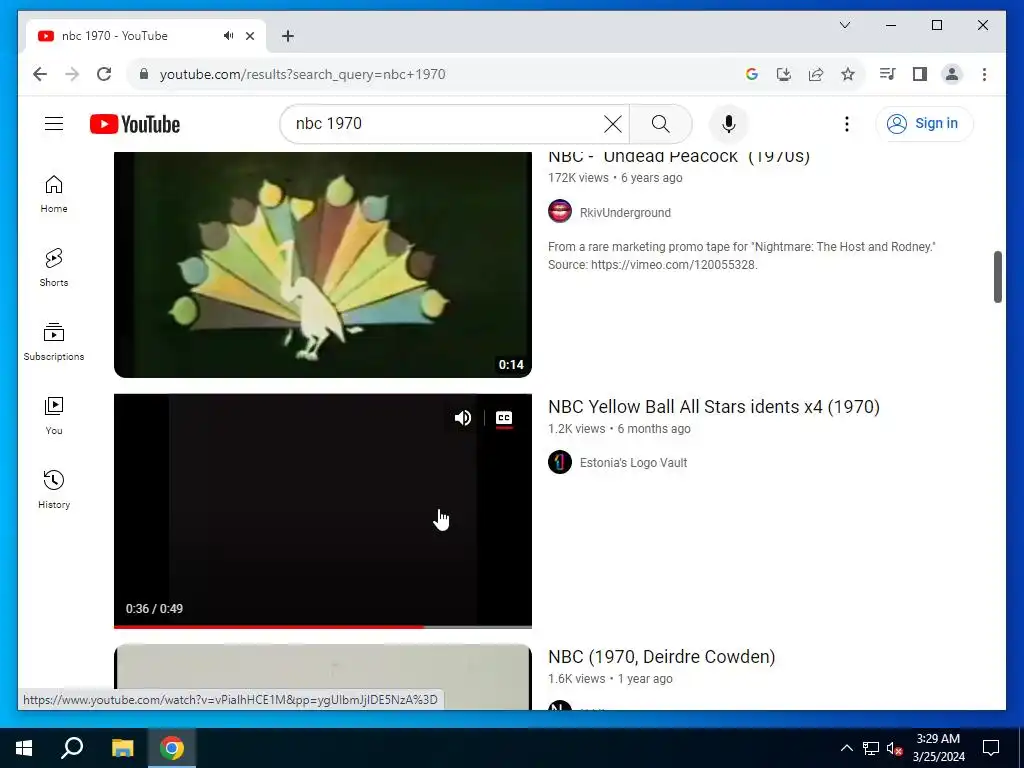Open the tab search chevron dropdown

point(844,25)
